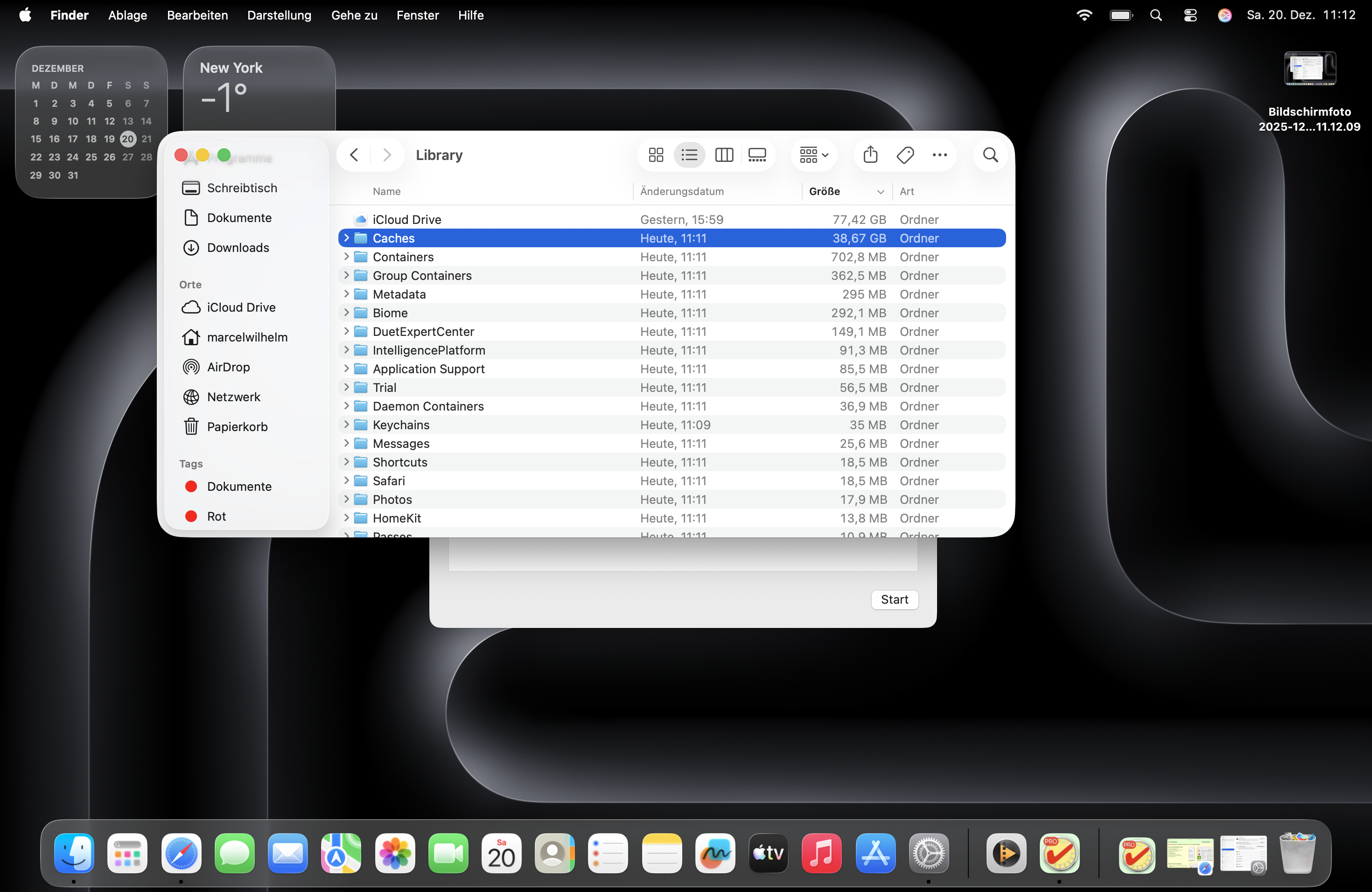
Task: Switch to icon view in Finder toolbar
Action: click(x=656, y=155)
